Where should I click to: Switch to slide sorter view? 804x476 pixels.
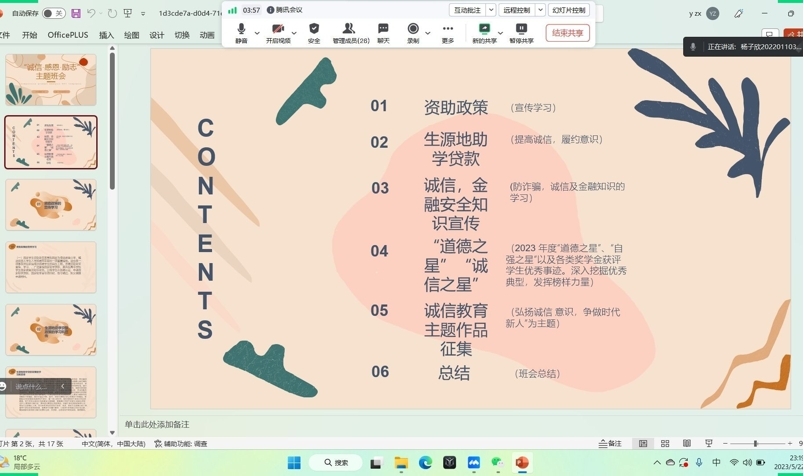(x=665, y=443)
